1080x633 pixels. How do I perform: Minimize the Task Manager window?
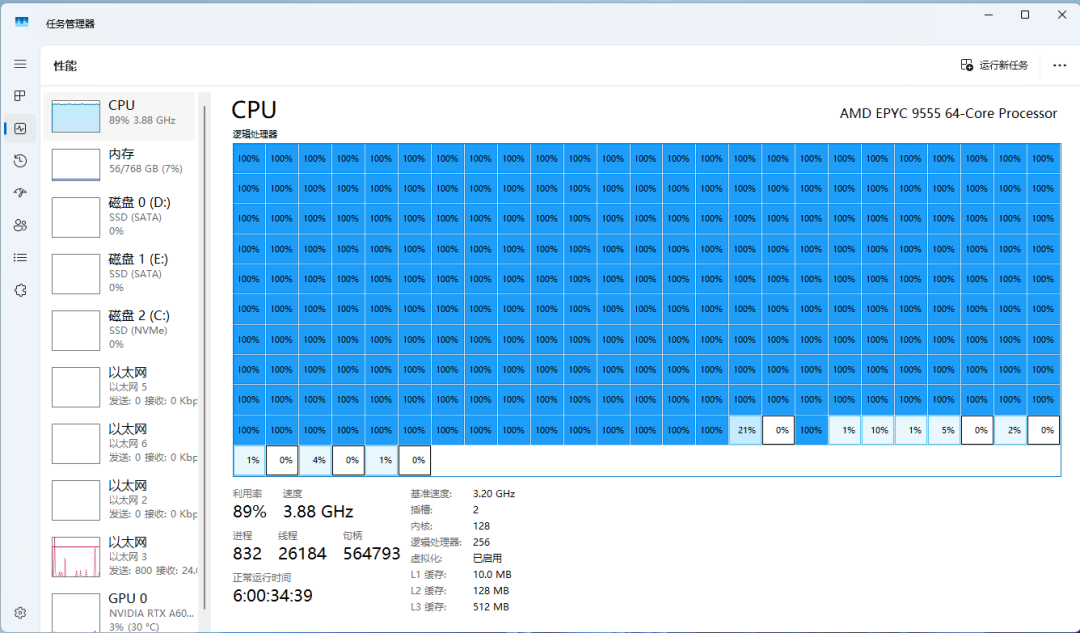[x=988, y=14]
